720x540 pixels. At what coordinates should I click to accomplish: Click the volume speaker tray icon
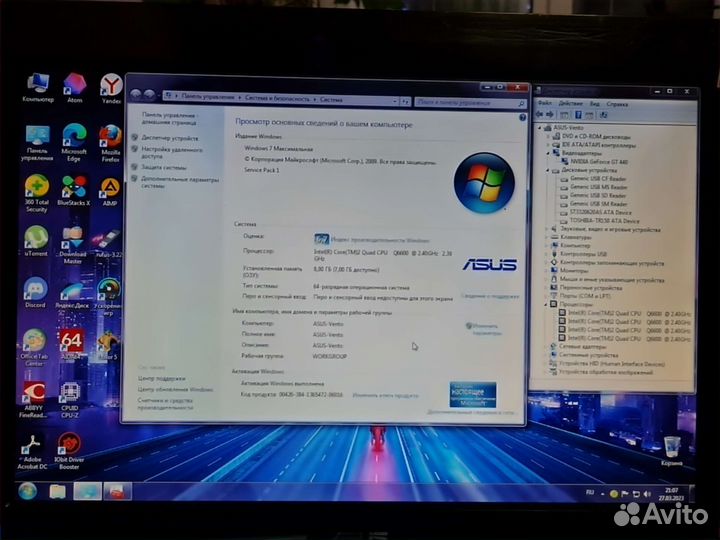647,494
